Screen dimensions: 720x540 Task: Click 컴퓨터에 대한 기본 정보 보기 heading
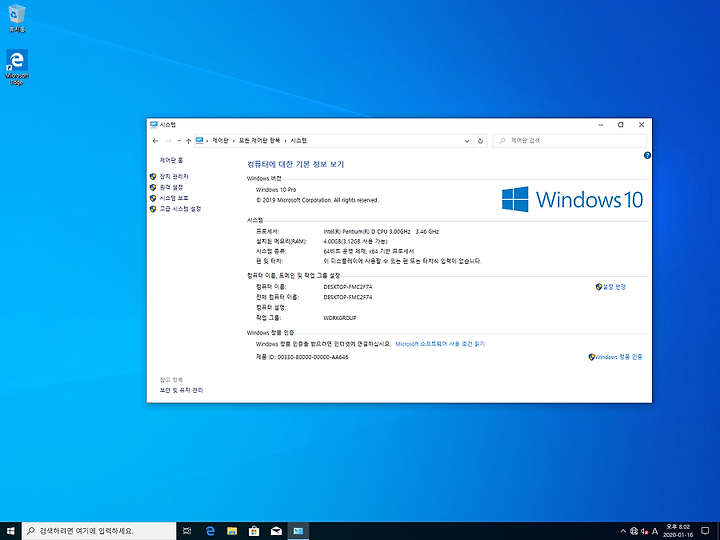(x=295, y=164)
